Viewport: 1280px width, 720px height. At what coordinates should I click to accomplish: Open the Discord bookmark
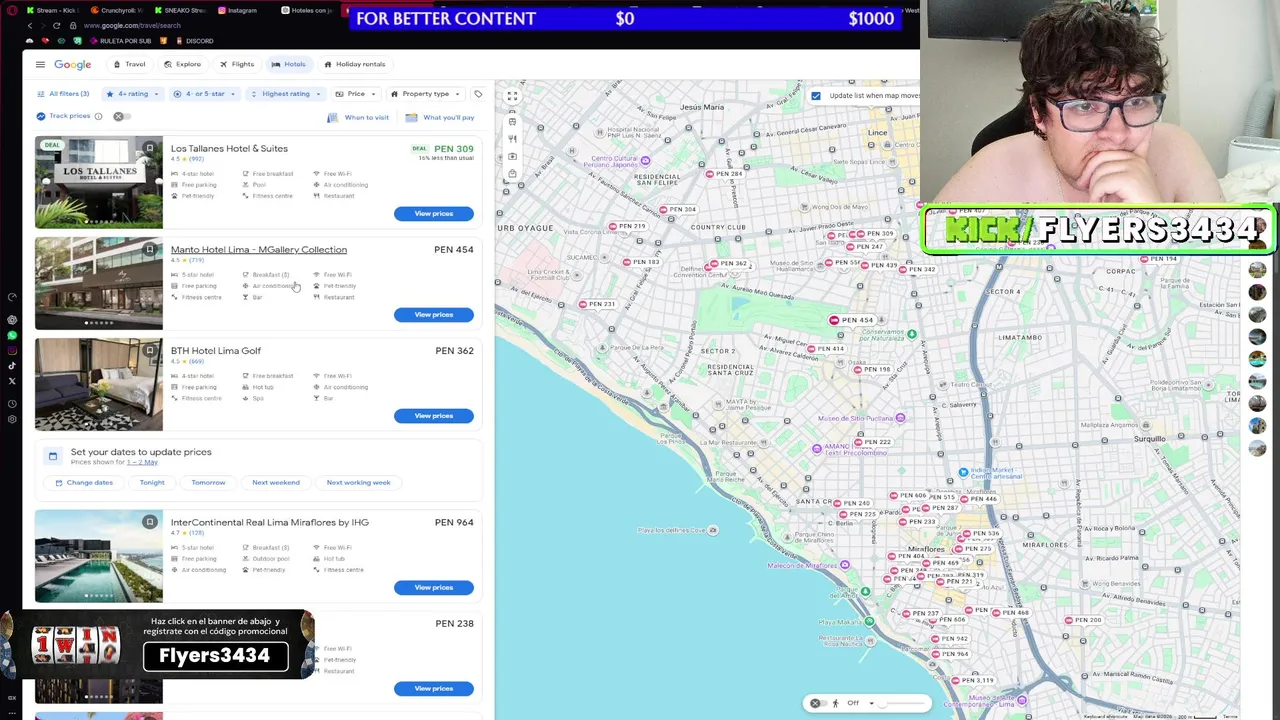tap(194, 41)
